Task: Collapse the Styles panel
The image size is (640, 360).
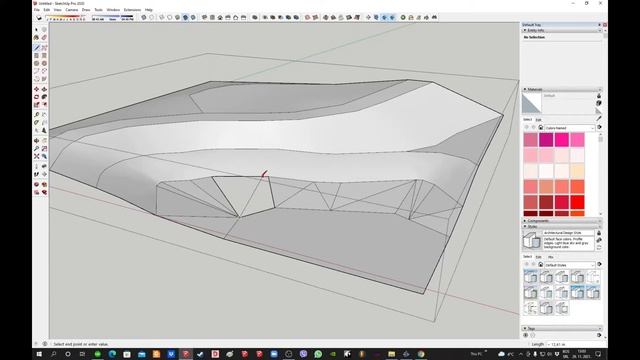Action: point(525,226)
